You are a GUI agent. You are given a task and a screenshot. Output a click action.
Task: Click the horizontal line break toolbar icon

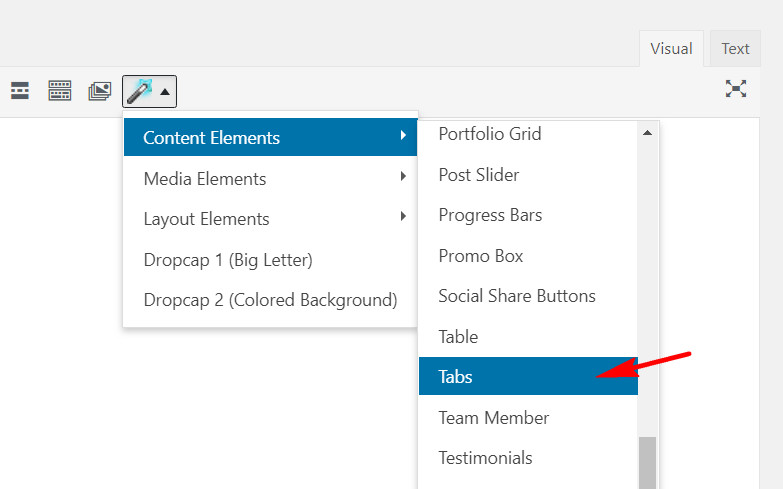pos(20,91)
